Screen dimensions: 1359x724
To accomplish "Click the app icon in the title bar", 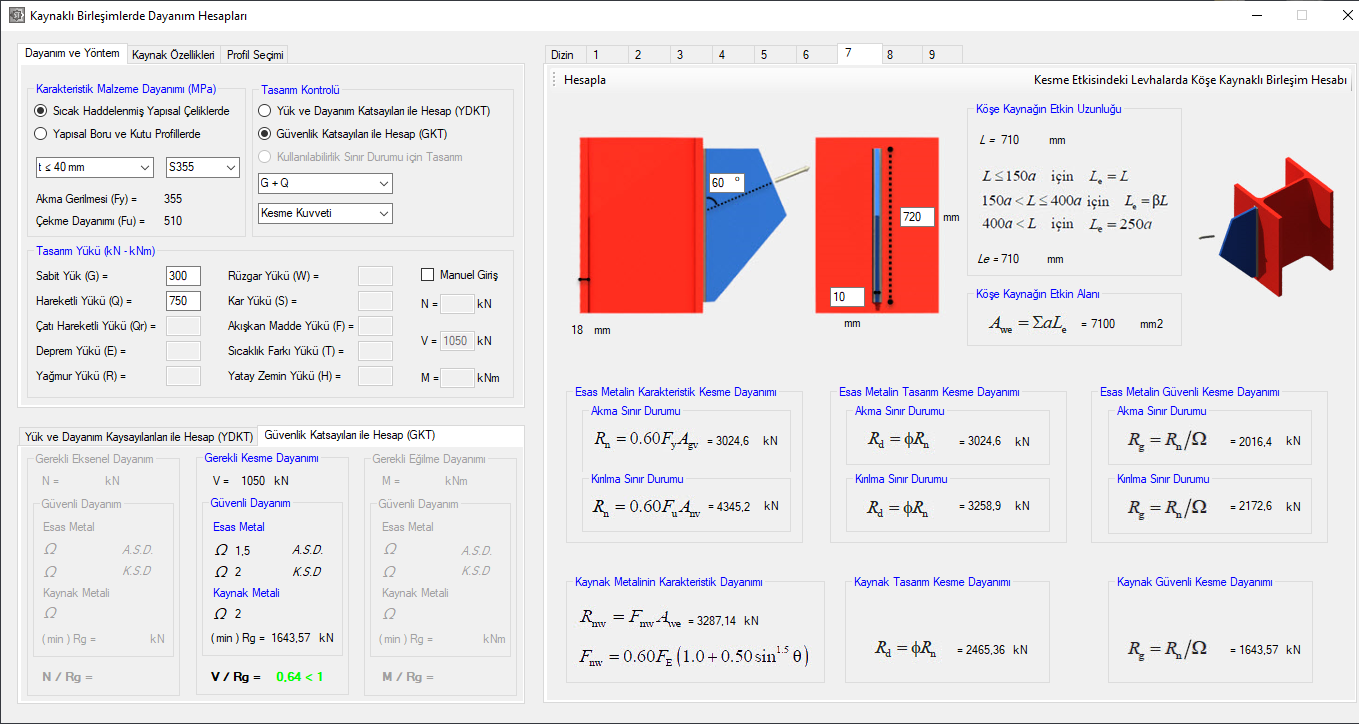I will tap(15, 15).
